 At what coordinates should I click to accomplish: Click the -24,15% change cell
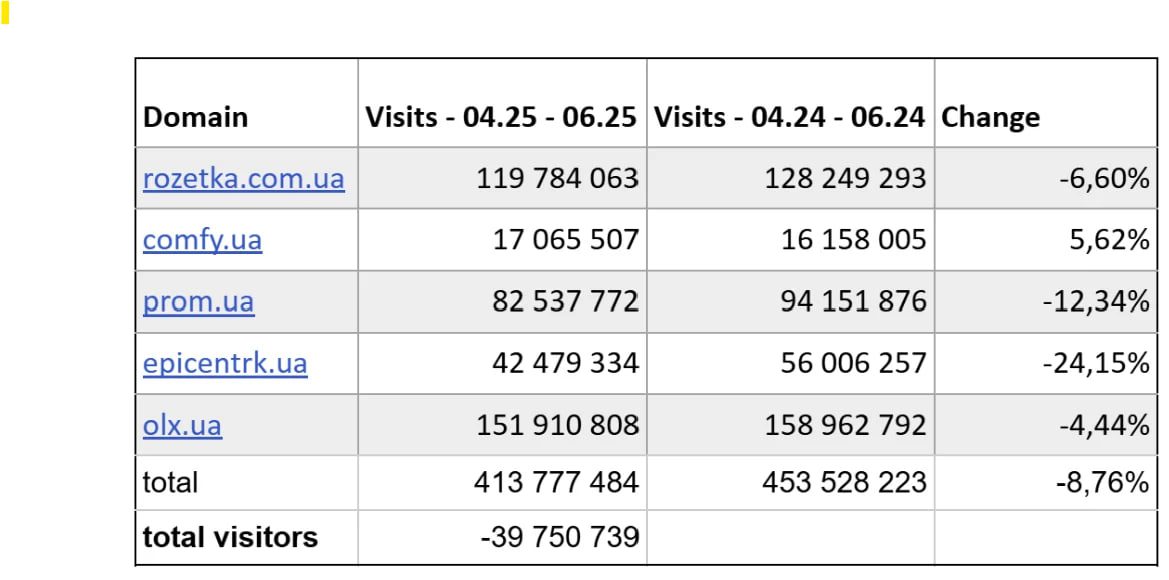tap(1096, 363)
